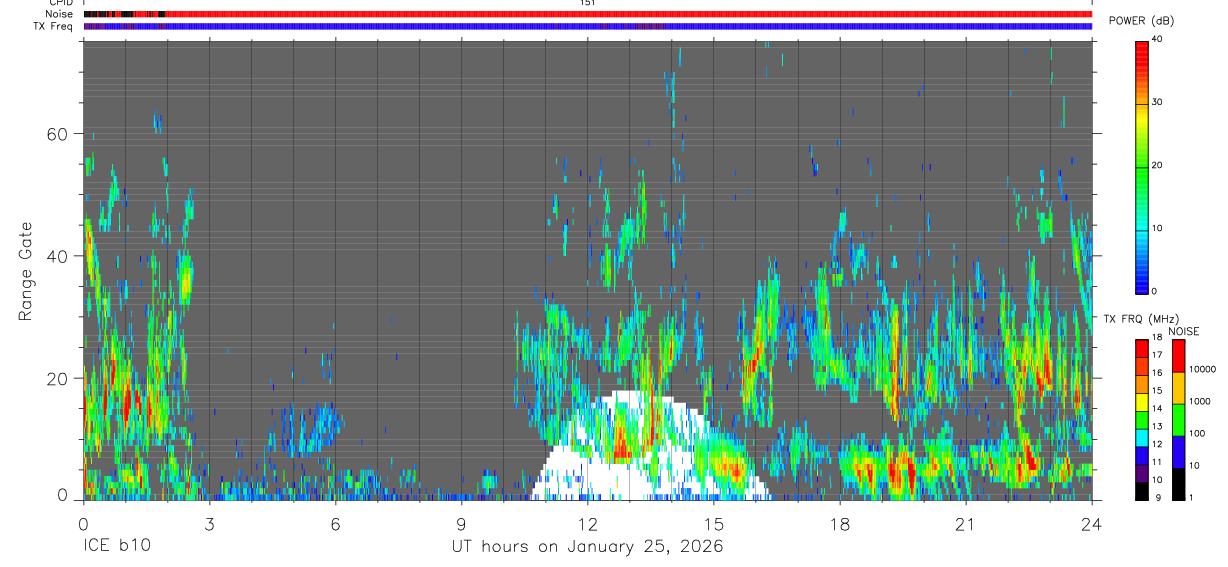
Task: Click the 'UT hours on January 25, 2026' title
Action: [x=588, y=547]
